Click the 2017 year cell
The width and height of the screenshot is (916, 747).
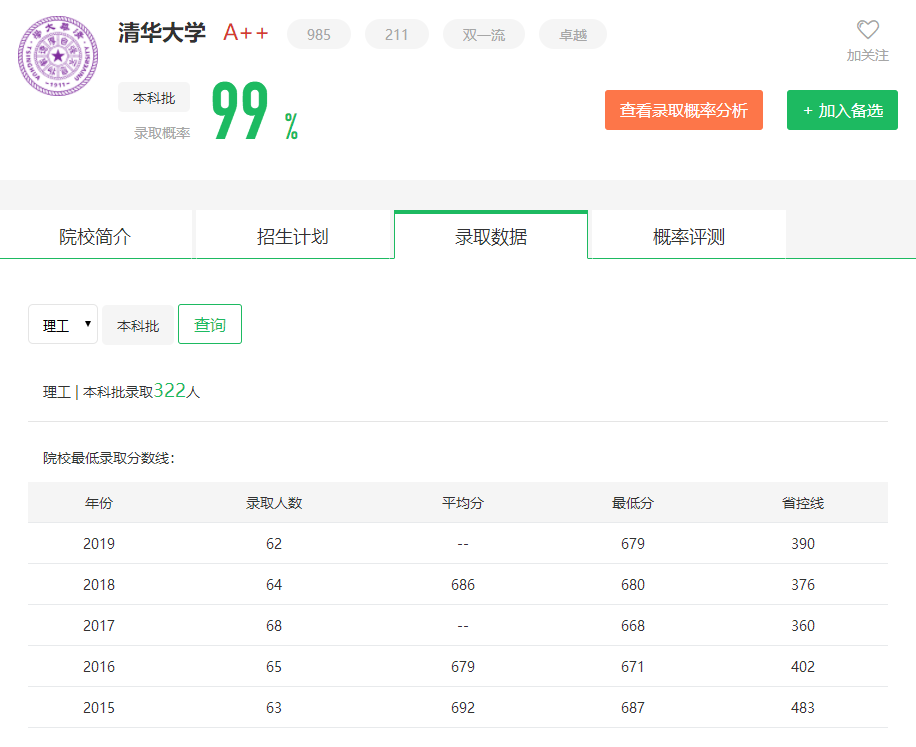click(99, 626)
